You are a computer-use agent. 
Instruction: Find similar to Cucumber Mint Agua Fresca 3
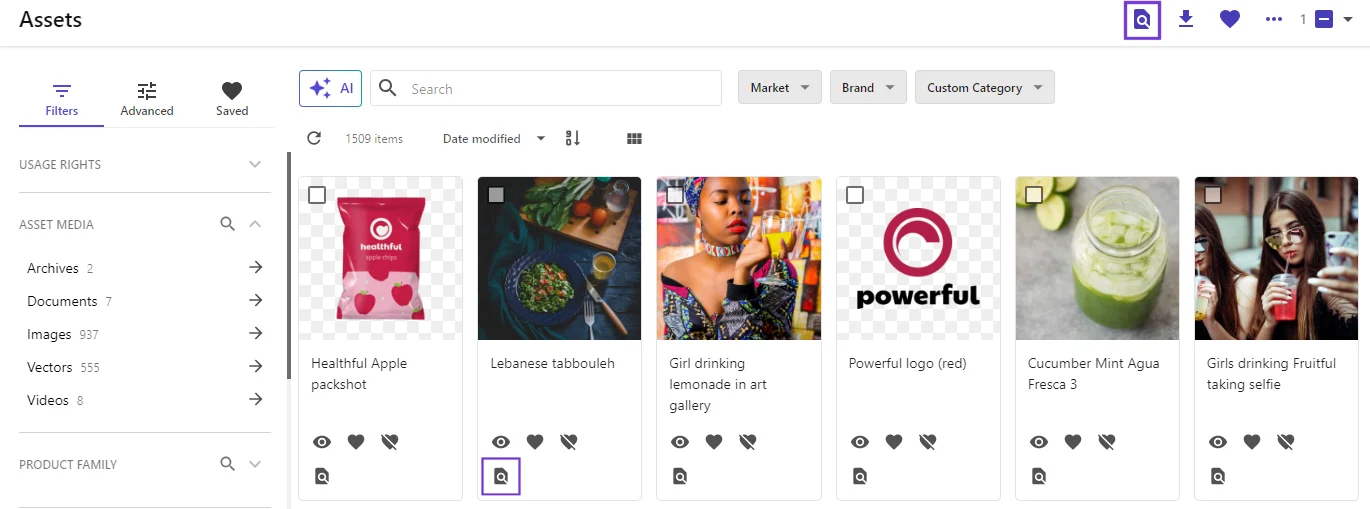(x=1039, y=476)
